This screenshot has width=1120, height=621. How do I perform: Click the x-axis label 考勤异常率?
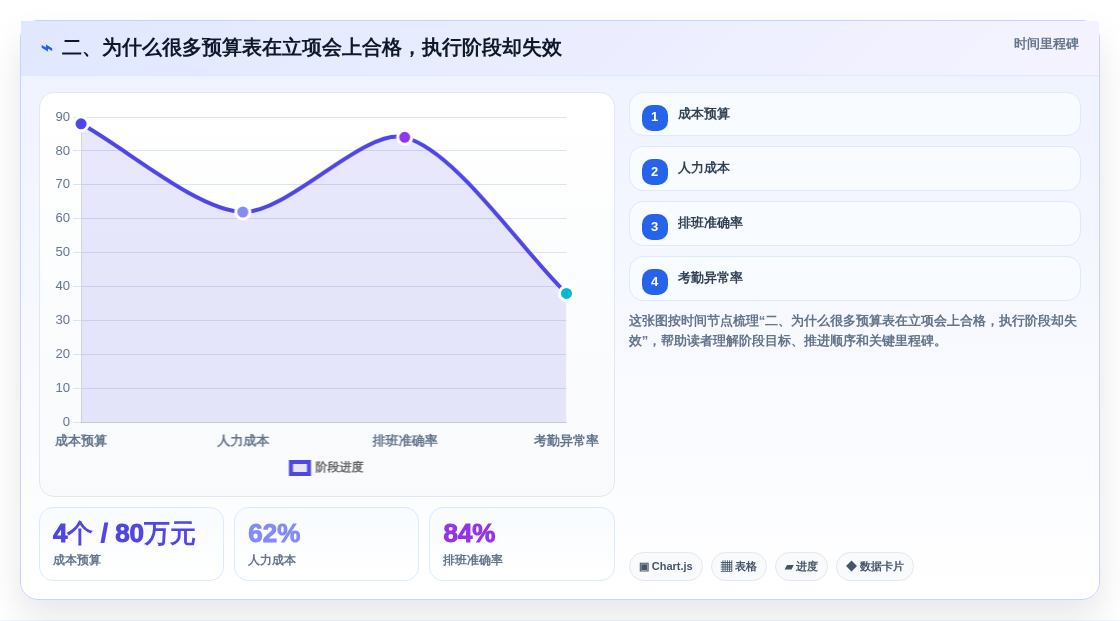pos(566,441)
